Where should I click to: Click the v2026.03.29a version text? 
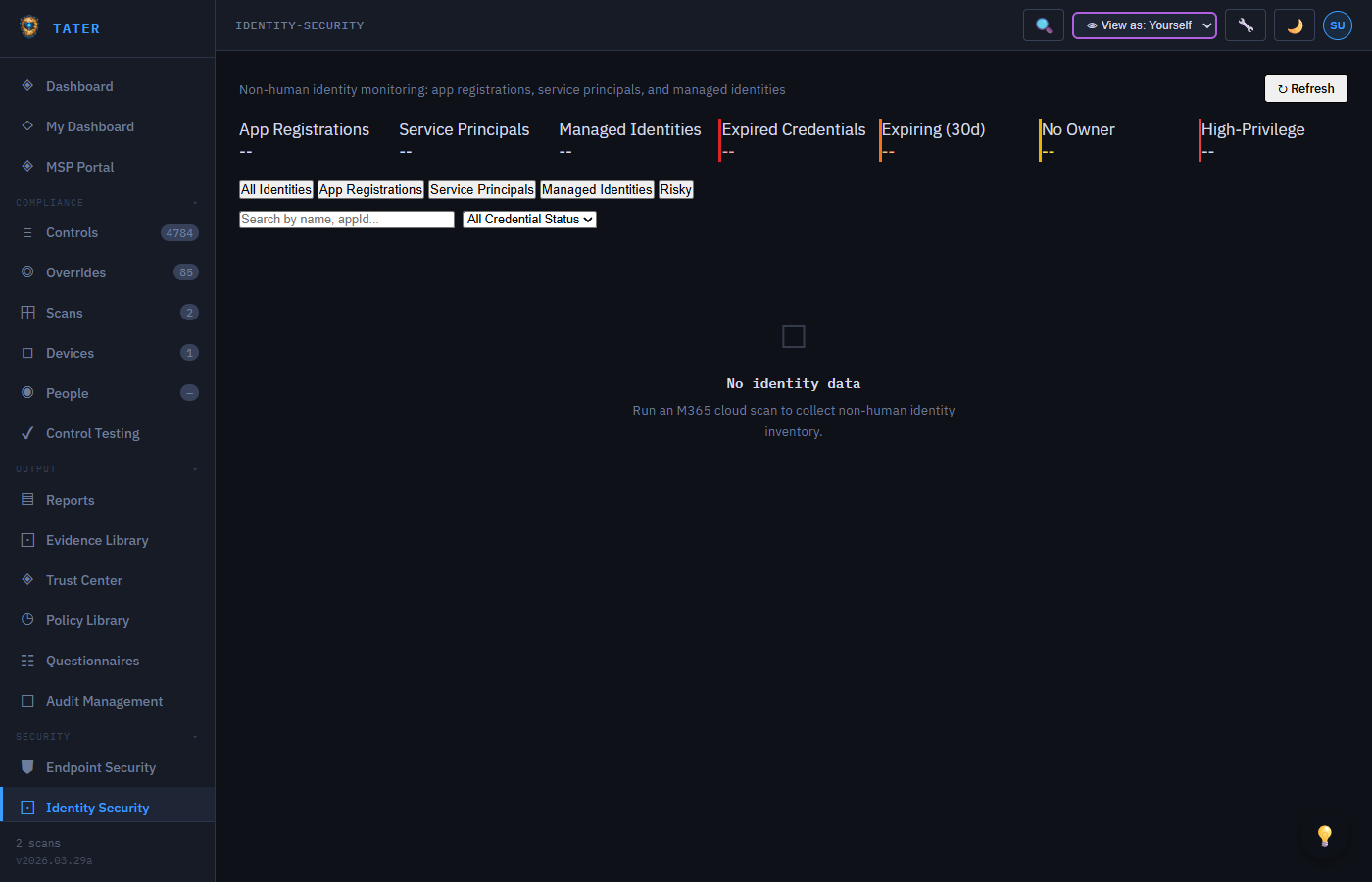click(54, 860)
